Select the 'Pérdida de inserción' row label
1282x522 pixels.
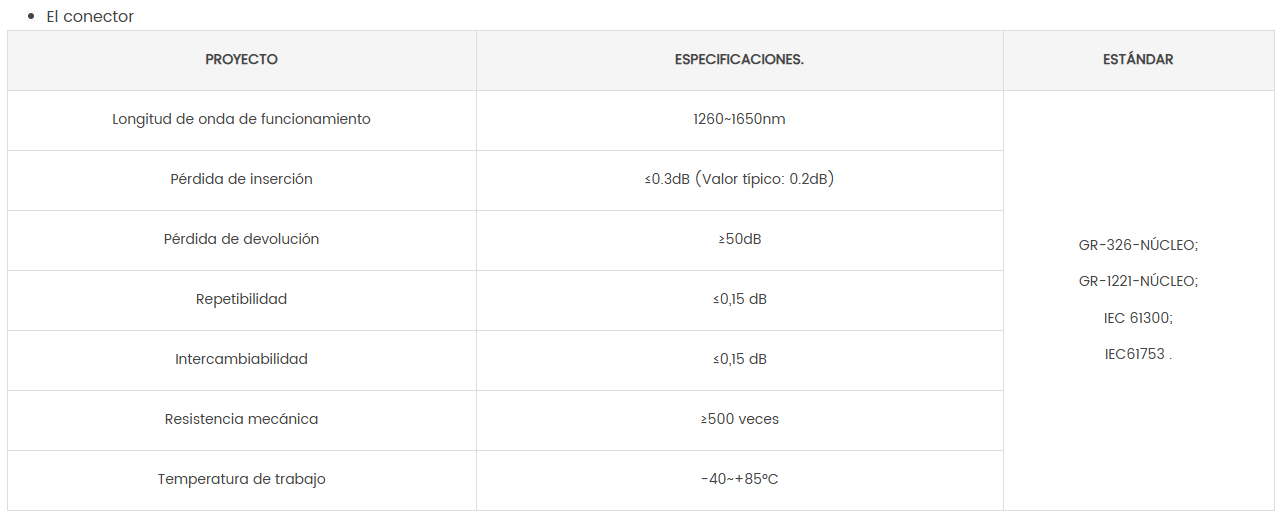click(x=242, y=180)
